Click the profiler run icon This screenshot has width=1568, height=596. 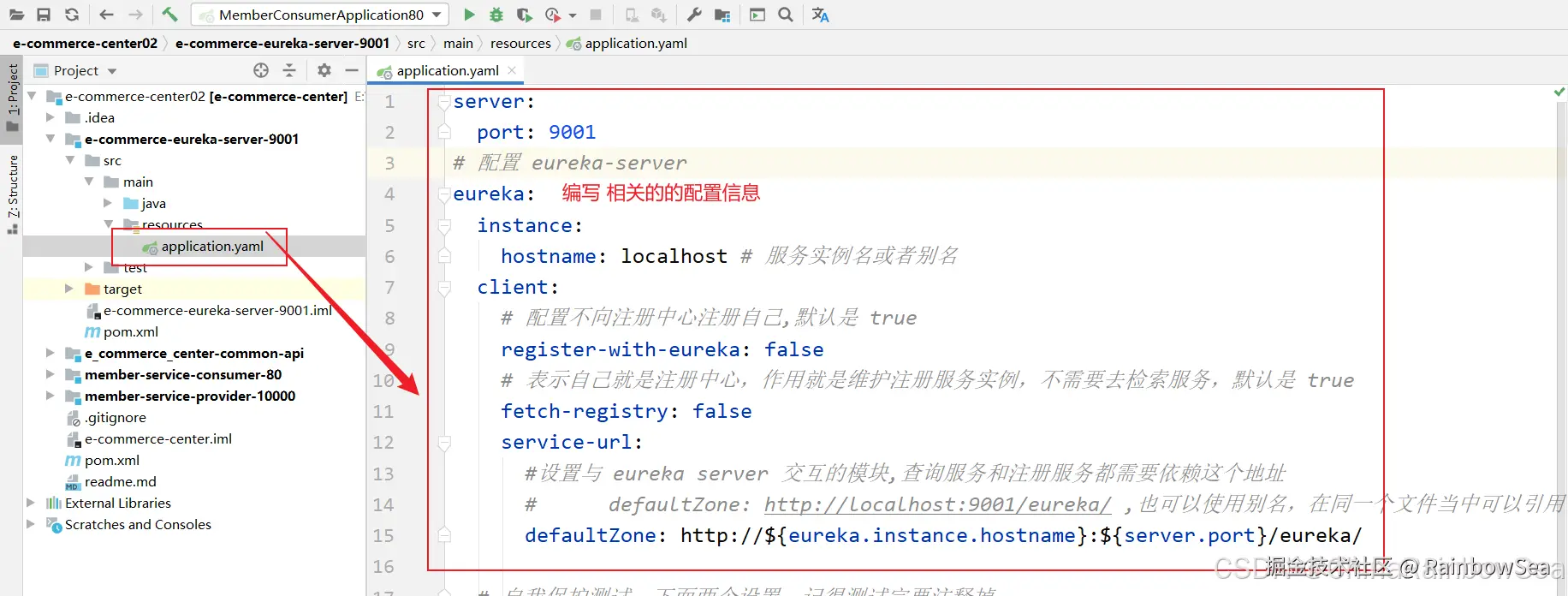[x=553, y=15]
